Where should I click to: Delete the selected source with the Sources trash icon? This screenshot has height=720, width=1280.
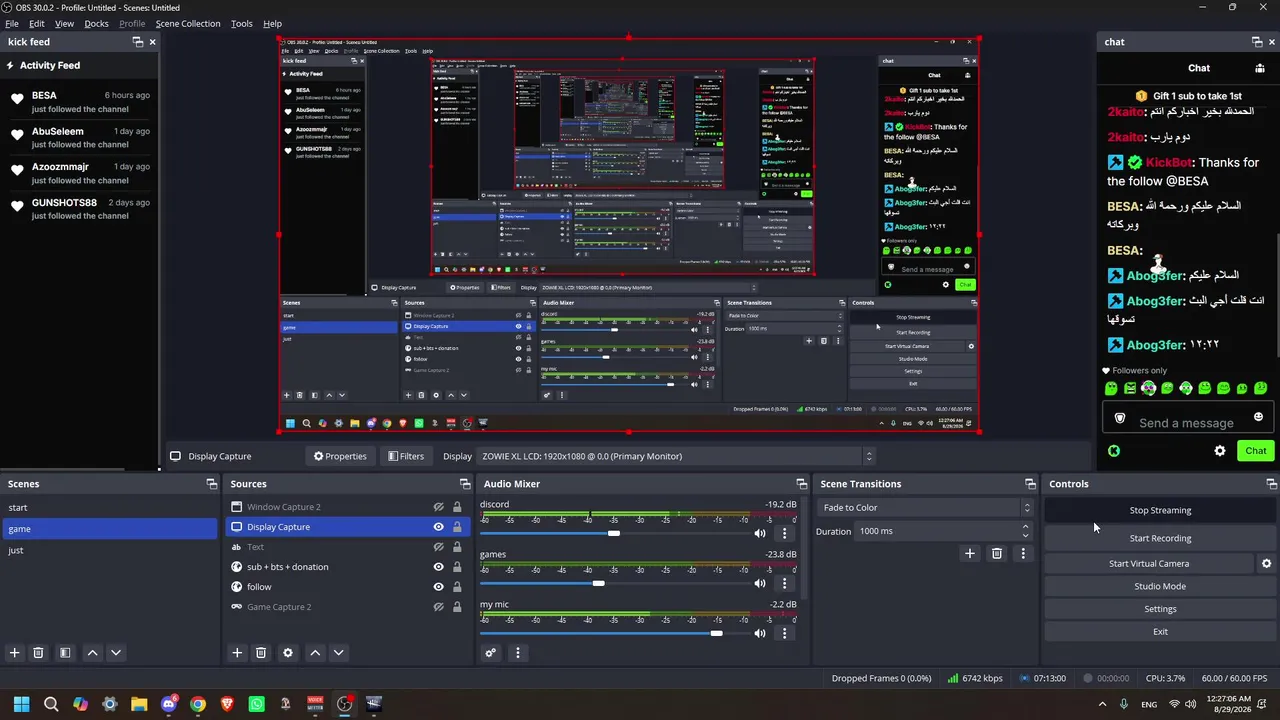click(261, 653)
